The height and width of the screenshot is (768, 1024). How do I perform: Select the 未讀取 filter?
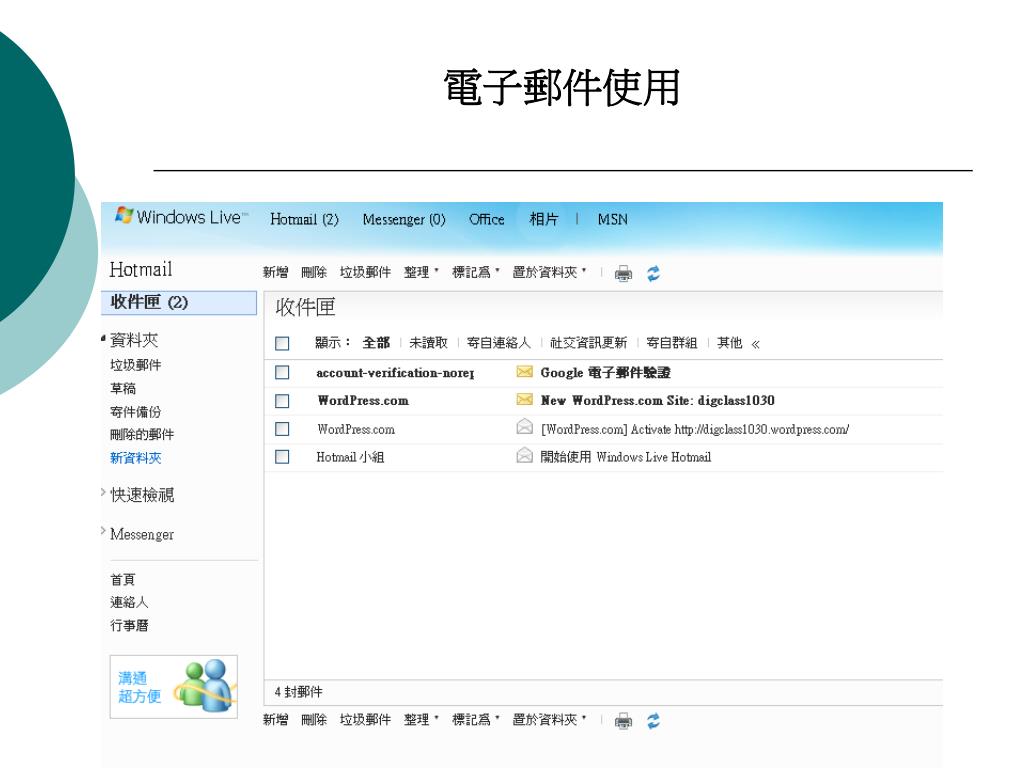tap(428, 343)
